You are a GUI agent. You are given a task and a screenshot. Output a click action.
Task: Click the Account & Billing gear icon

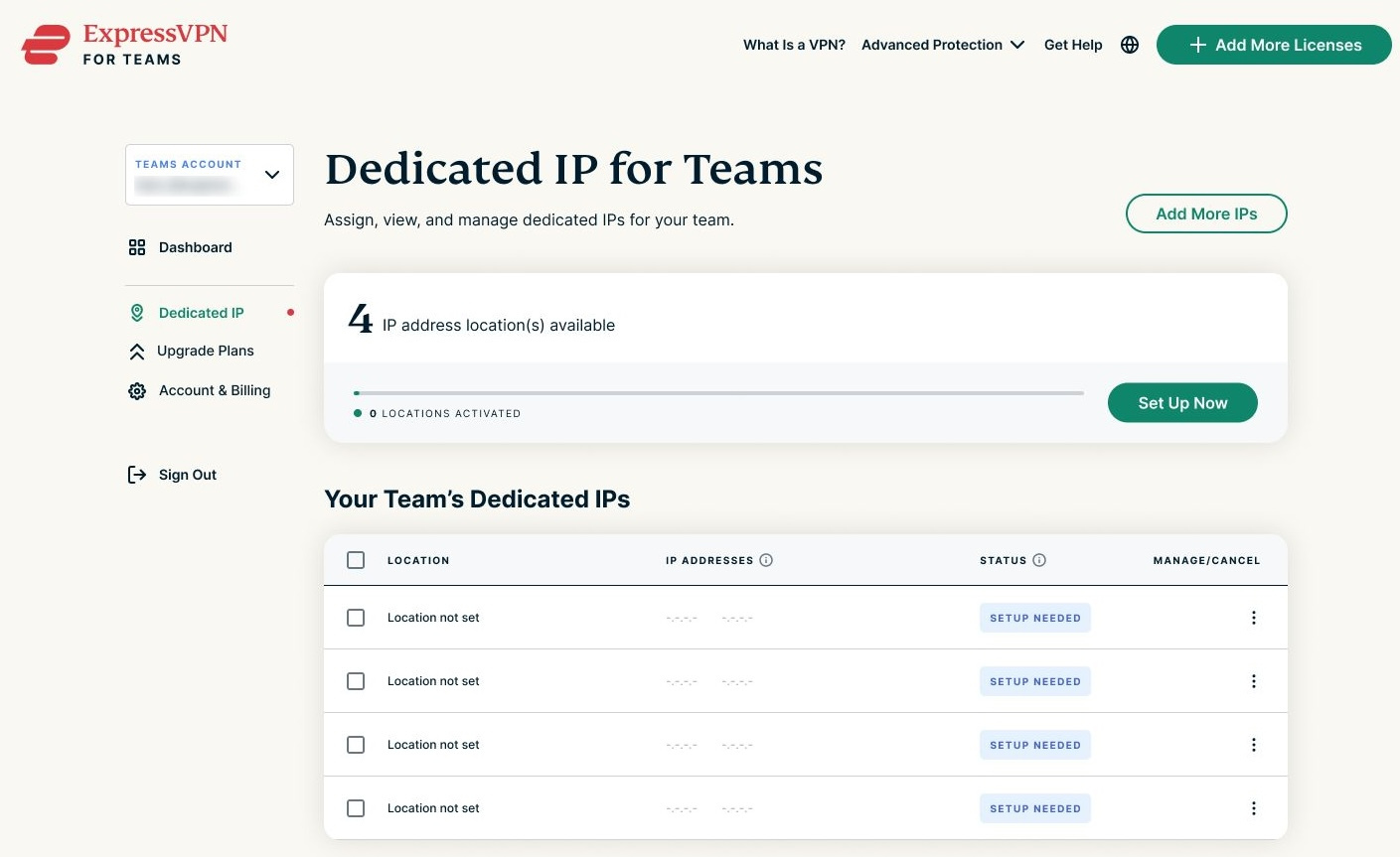pyautogui.click(x=137, y=391)
